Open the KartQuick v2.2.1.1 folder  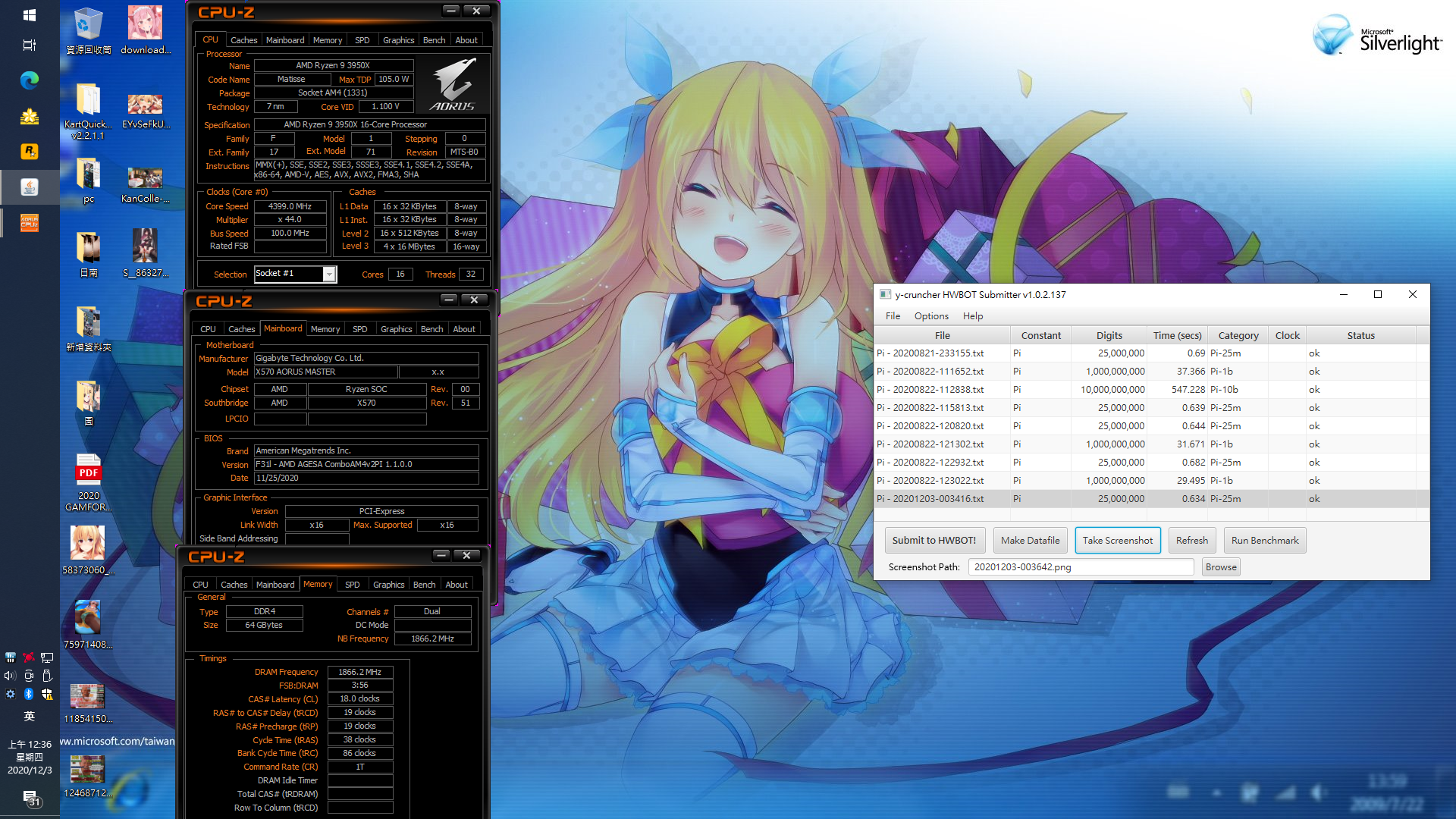[x=89, y=112]
